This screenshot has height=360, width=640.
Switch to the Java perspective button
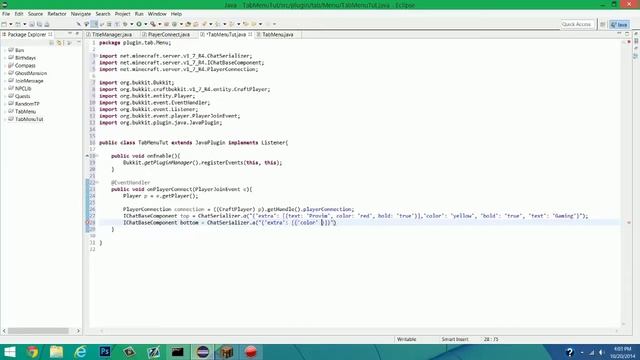[620, 24]
